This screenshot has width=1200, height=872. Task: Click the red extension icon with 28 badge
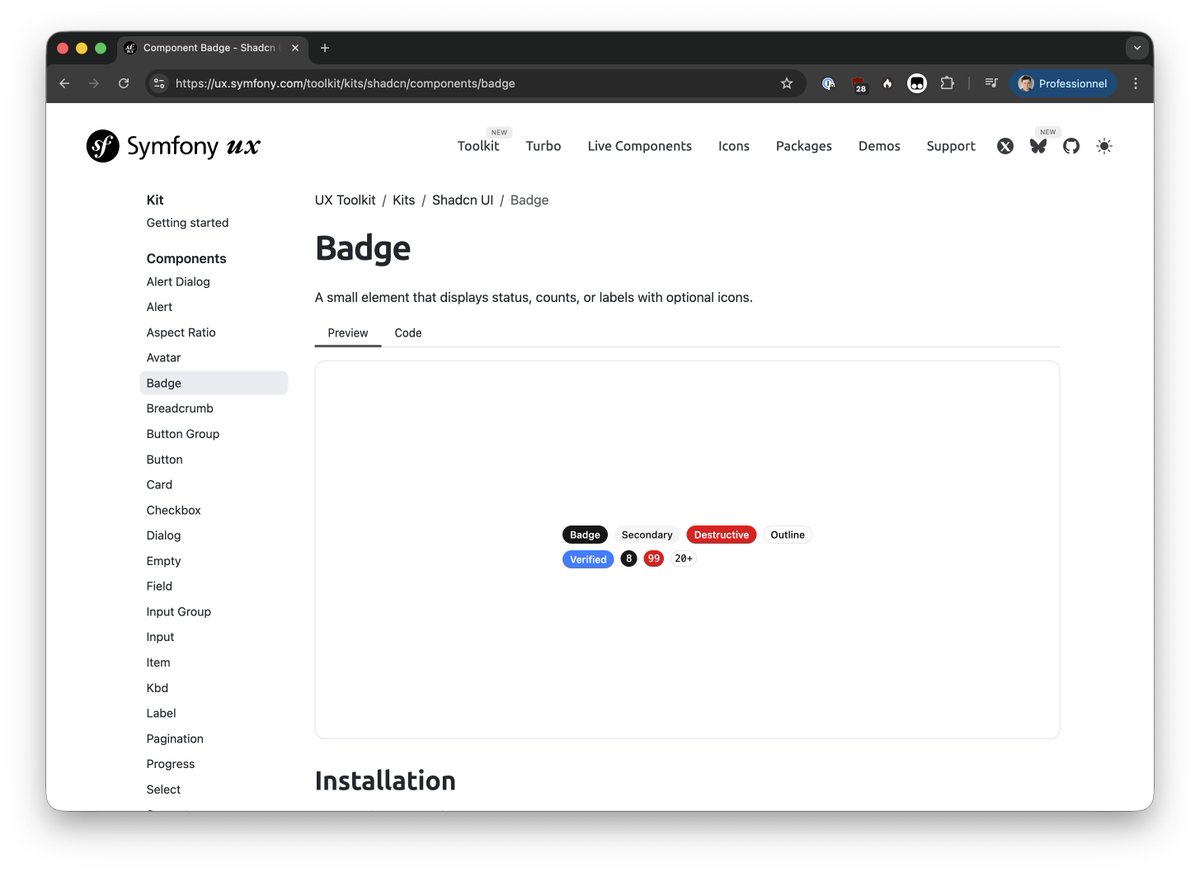858,85
